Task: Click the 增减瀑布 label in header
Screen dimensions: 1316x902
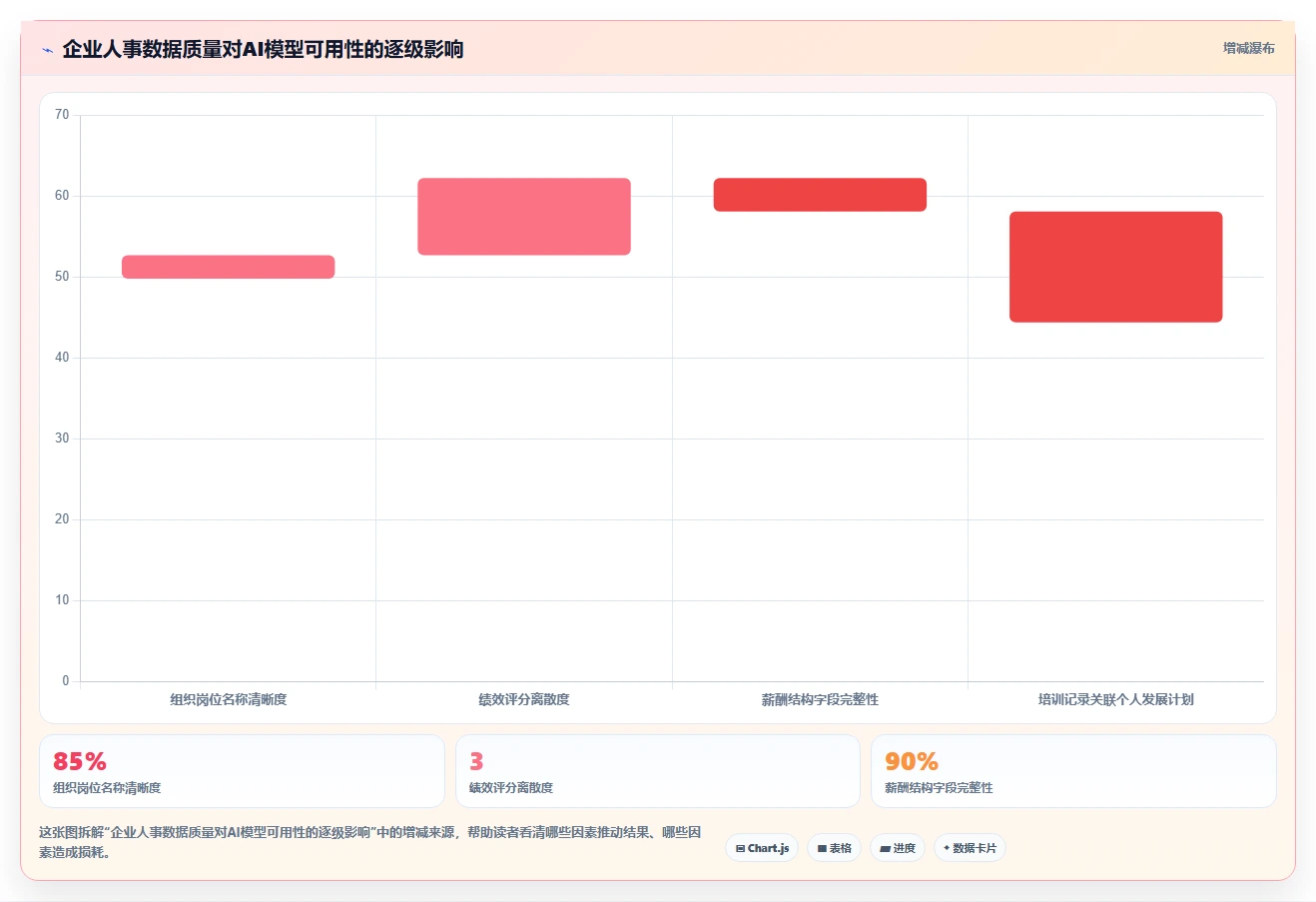Action: click(1249, 48)
